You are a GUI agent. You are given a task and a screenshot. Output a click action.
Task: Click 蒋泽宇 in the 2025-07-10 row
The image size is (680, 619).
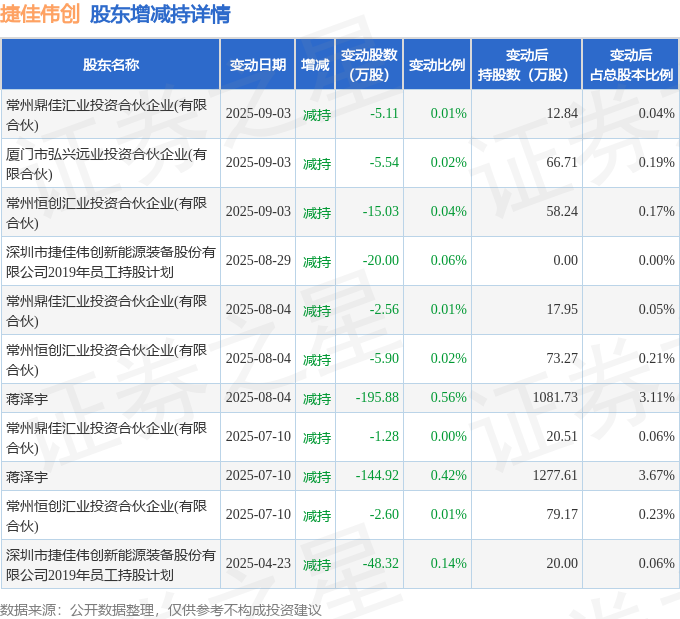coord(27,476)
